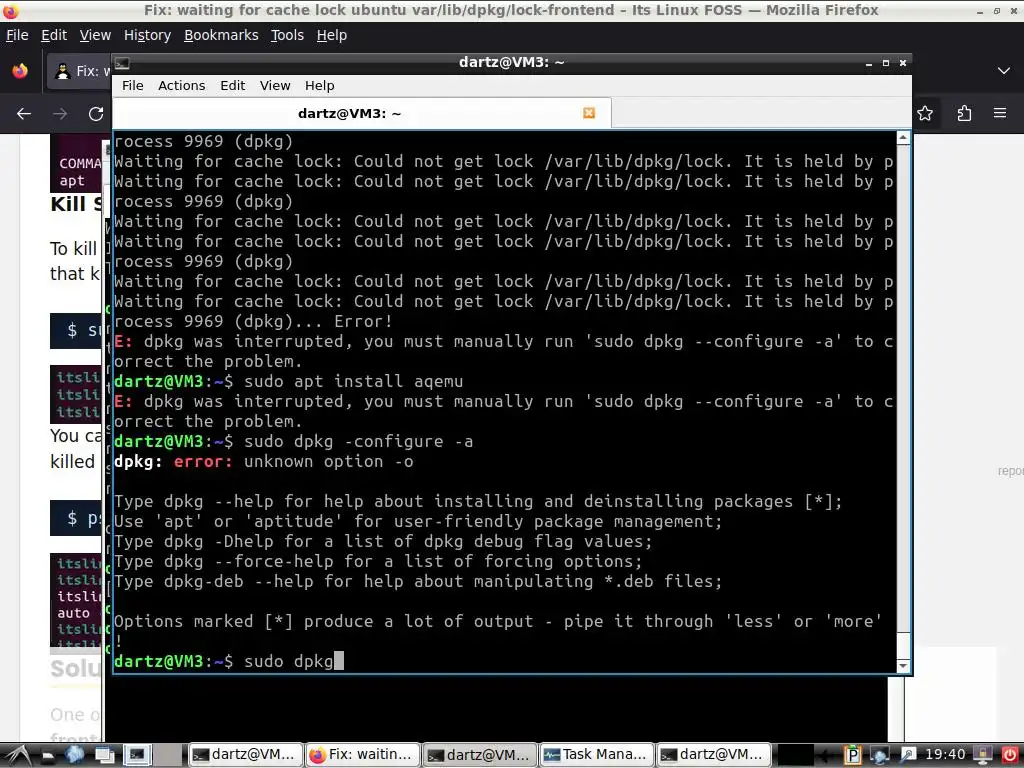Screen dimensions: 1024x768
Task: Close the dartz@VM3 terminal tab with the orange X
Action: [589, 113]
